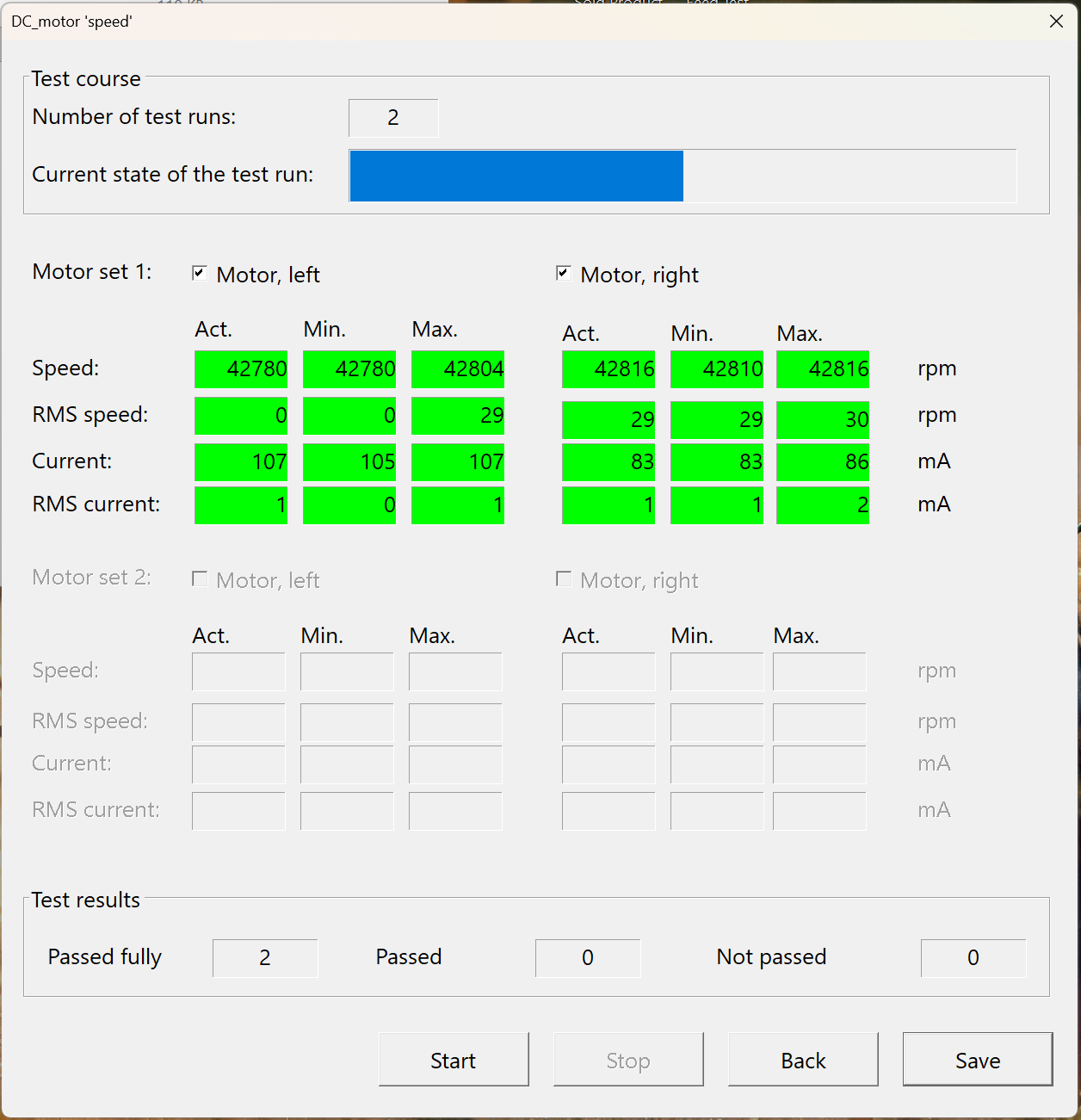The width and height of the screenshot is (1081, 1120).
Task: Click the empty Speed field in Motor set 2
Action: (238, 672)
